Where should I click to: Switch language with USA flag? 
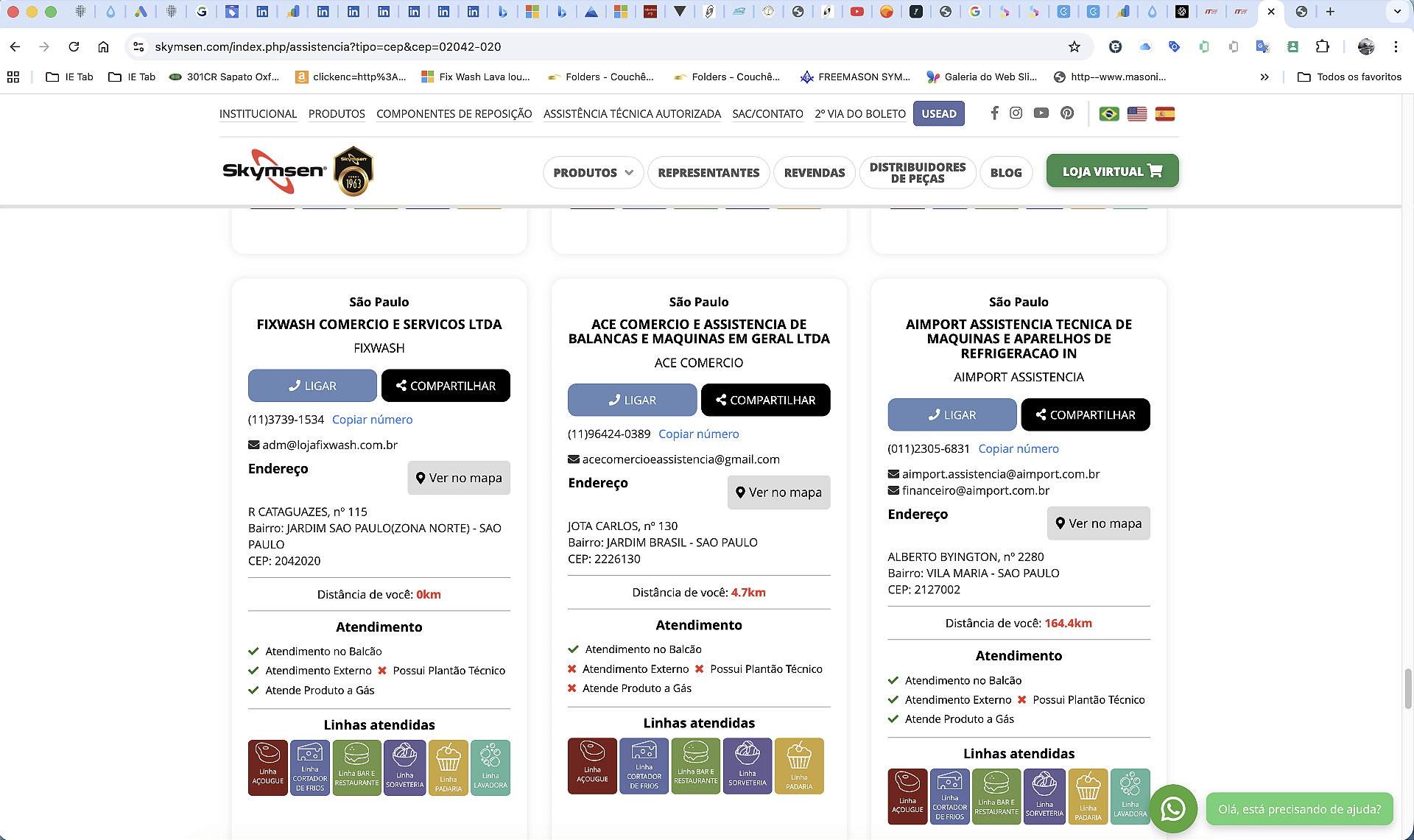(1137, 114)
